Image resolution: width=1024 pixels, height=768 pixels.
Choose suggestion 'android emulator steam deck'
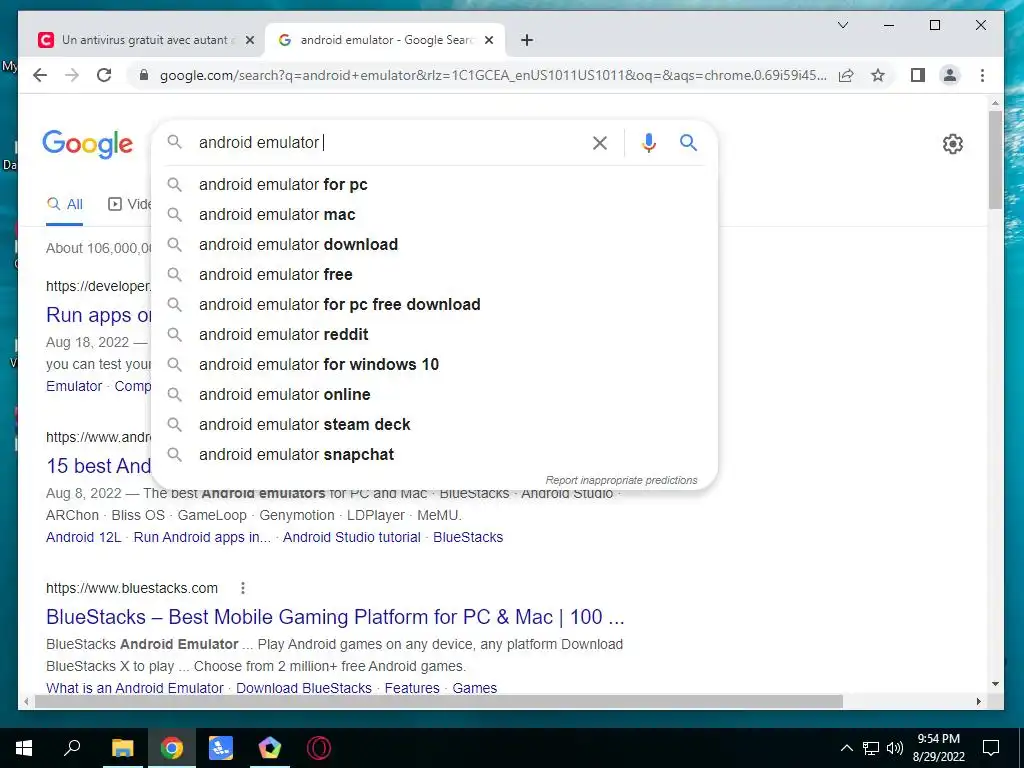point(434,425)
